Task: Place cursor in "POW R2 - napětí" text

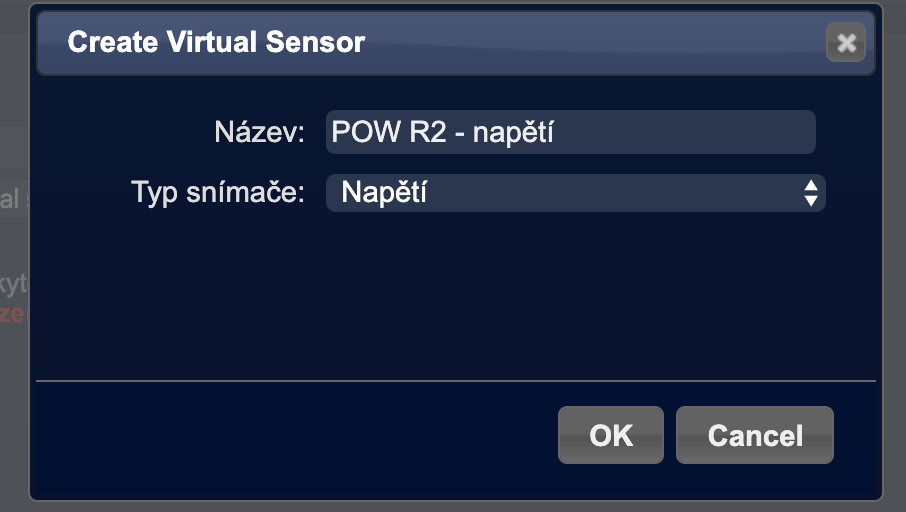Action: (x=442, y=132)
